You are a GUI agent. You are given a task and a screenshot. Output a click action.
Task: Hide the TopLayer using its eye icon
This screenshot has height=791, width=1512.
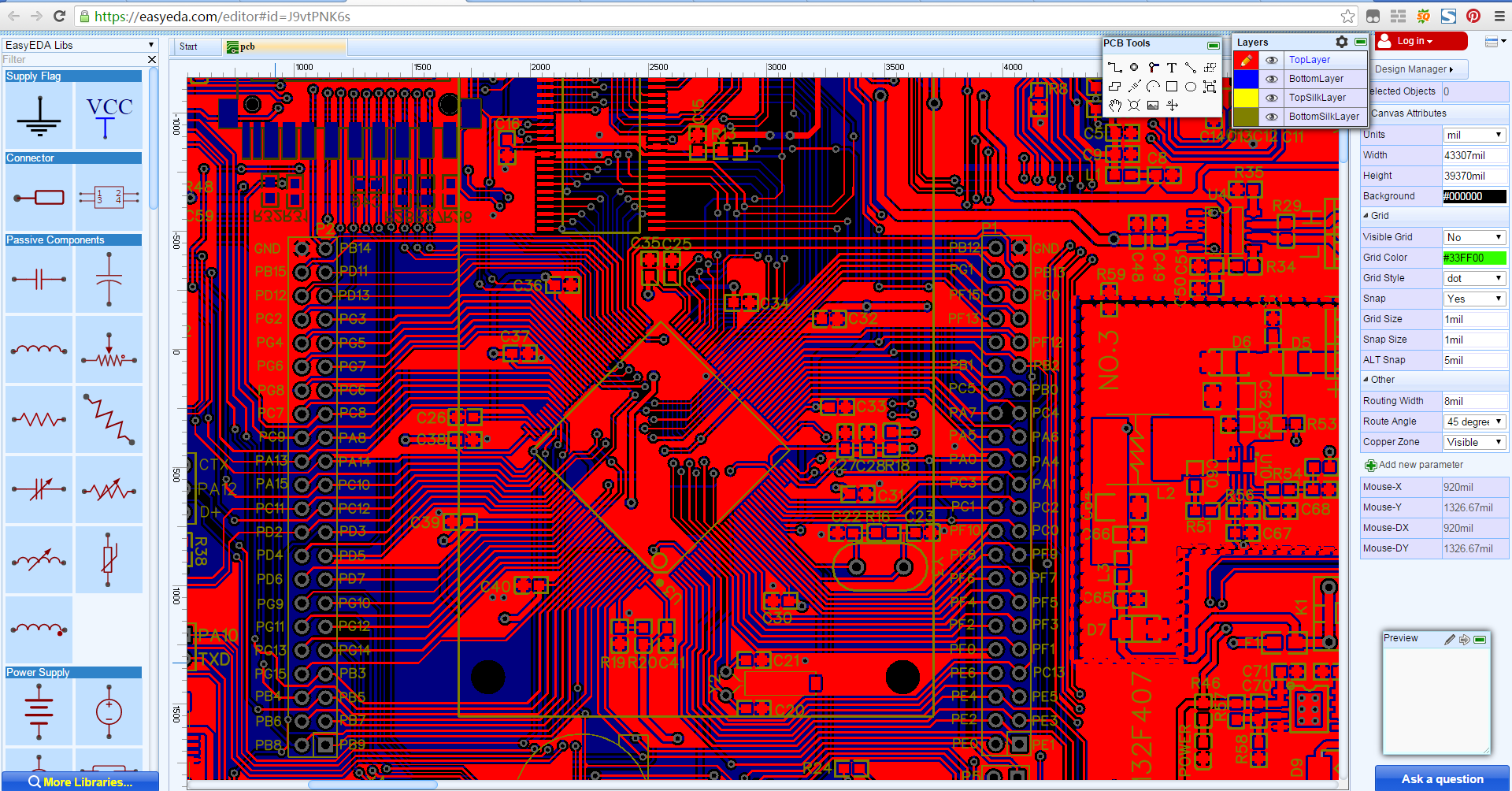coord(1271,60)
